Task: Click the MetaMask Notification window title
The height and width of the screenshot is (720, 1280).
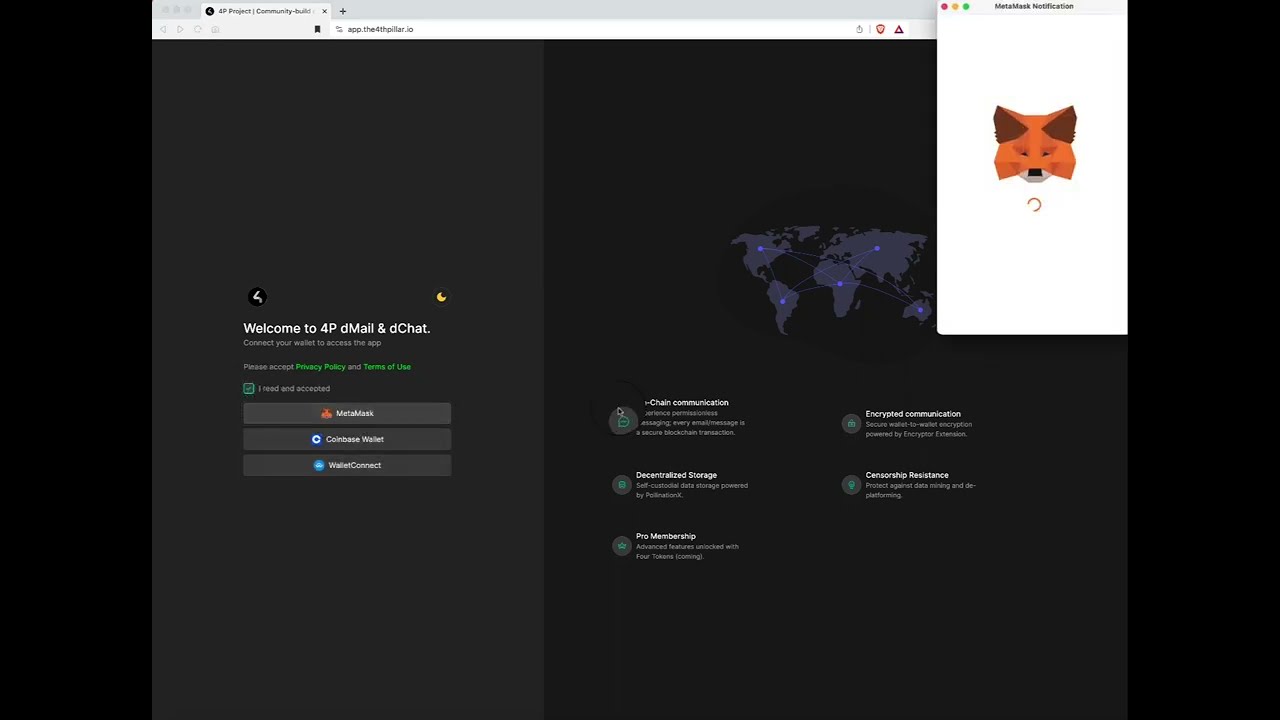Action: [1034, 6]
